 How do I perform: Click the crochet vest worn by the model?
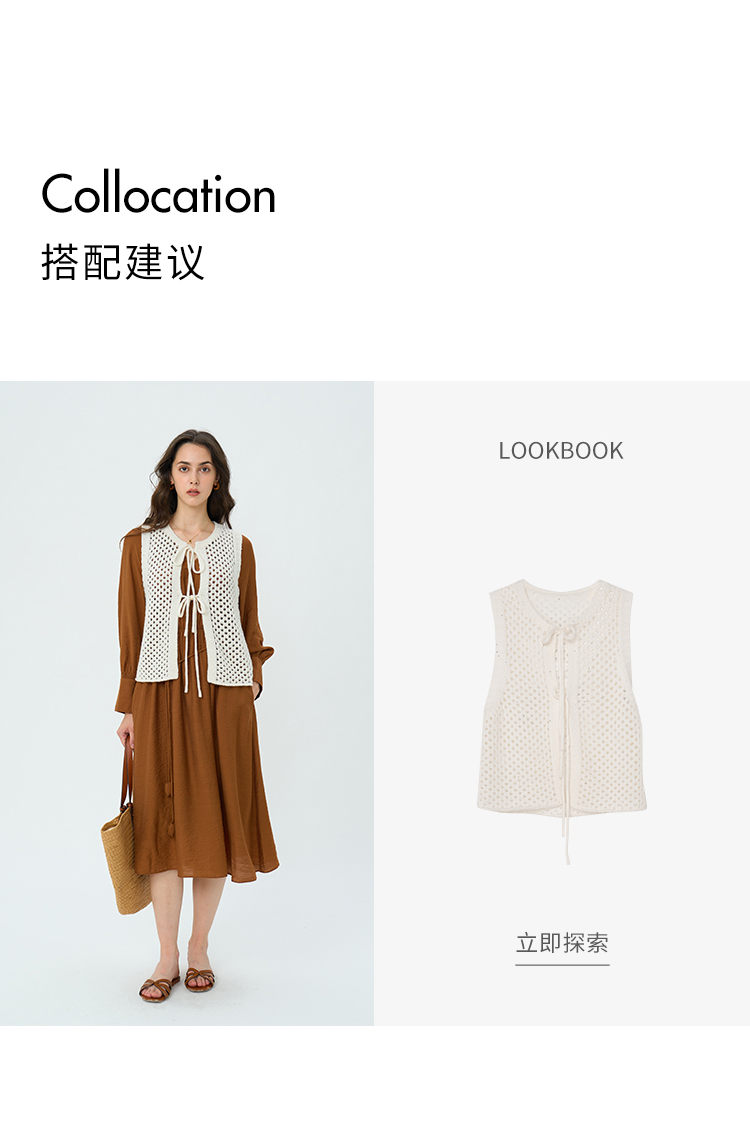tap(195, 606)
